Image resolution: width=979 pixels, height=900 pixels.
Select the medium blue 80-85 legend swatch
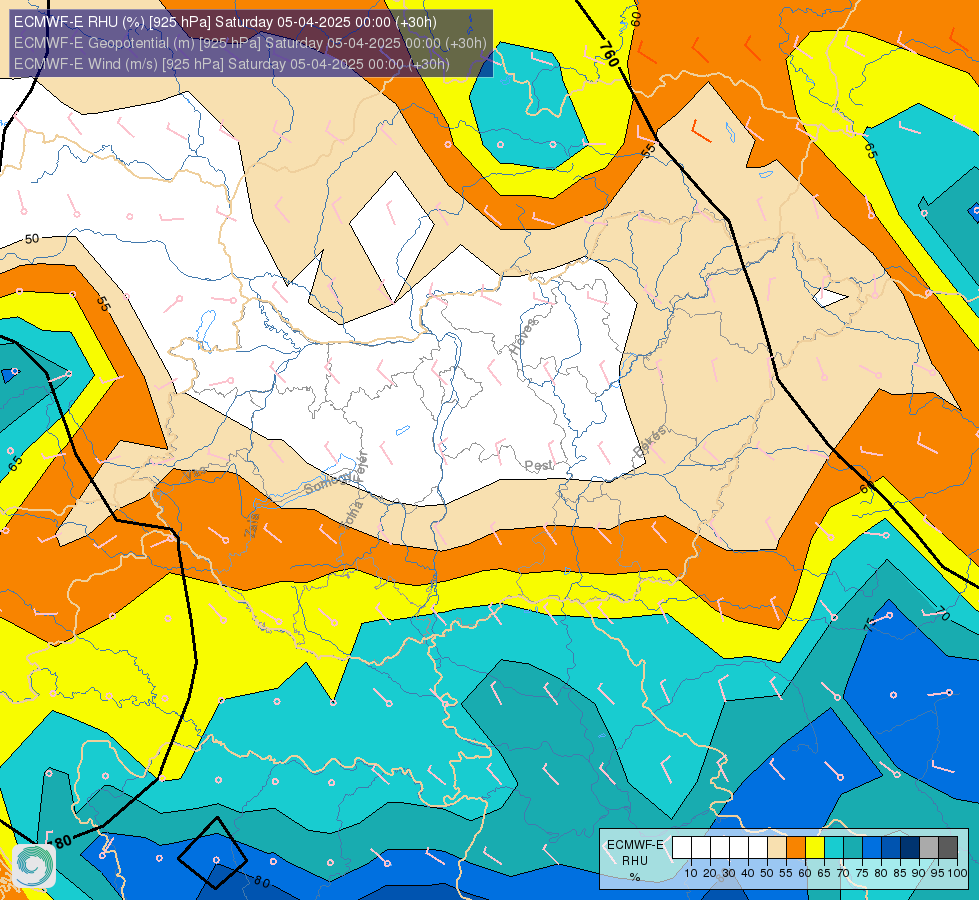click(891, 848)
